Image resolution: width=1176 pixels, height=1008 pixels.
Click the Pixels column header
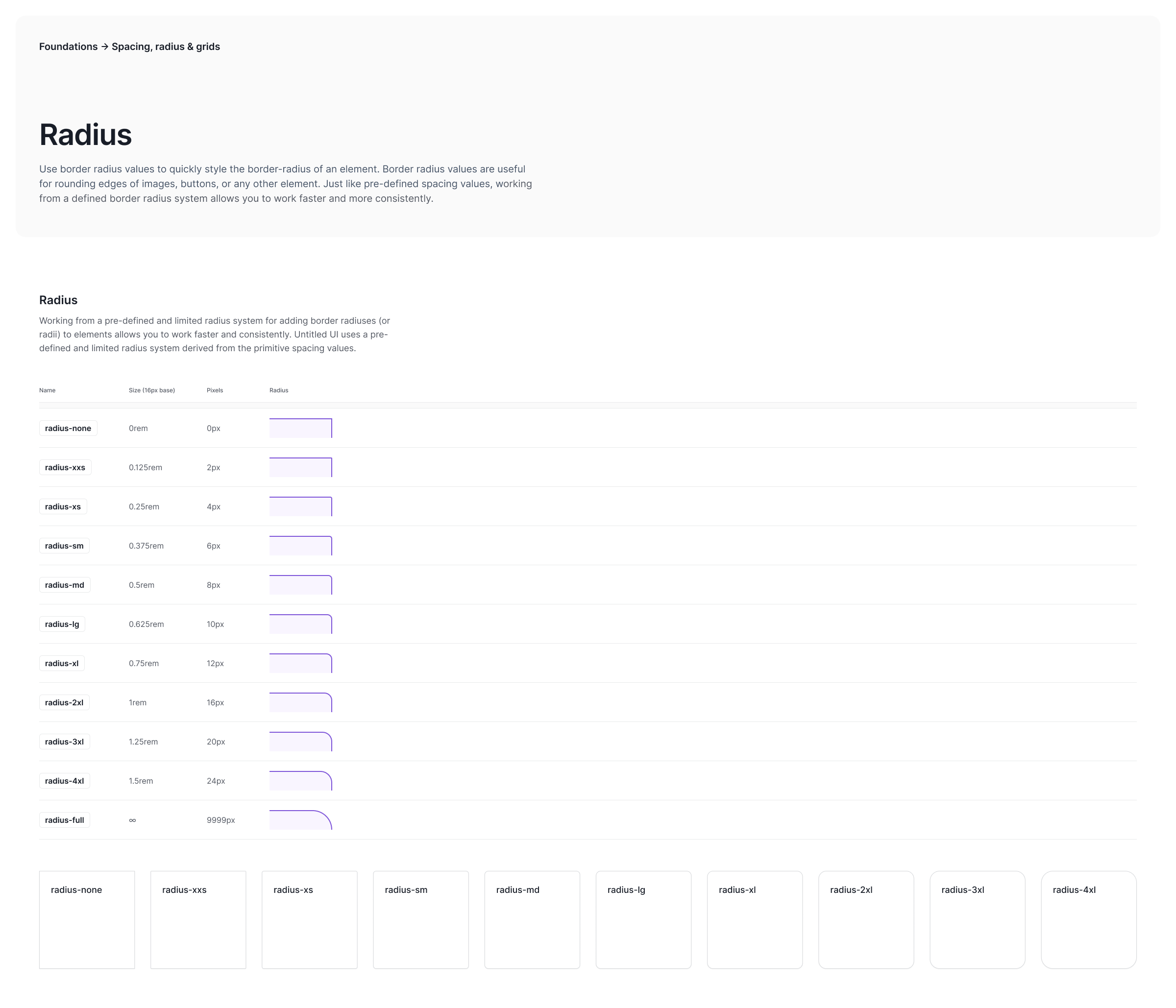pos(215,390)
